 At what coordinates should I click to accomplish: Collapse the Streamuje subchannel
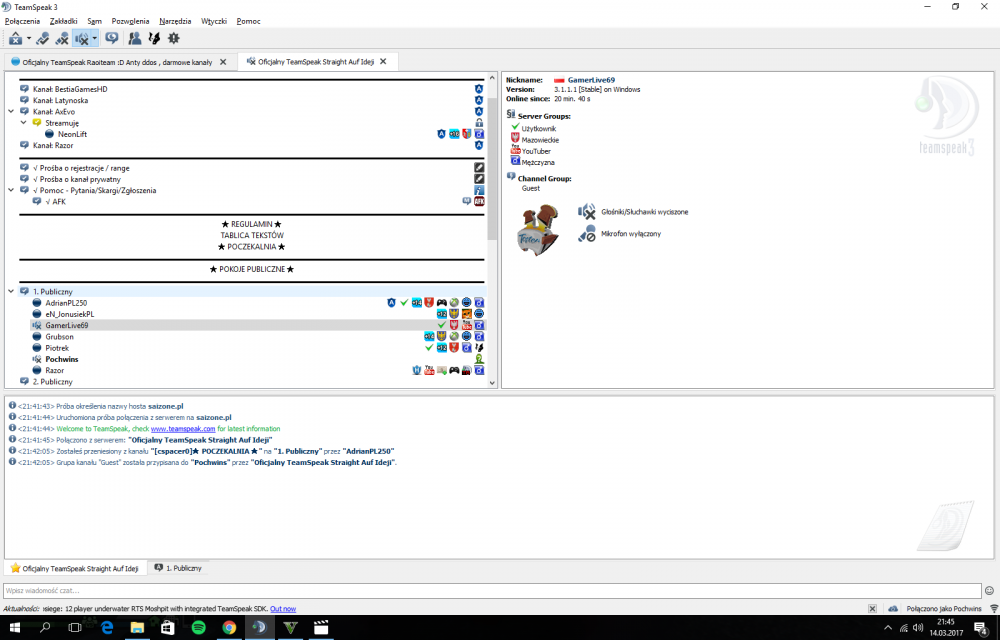[24, 123]
